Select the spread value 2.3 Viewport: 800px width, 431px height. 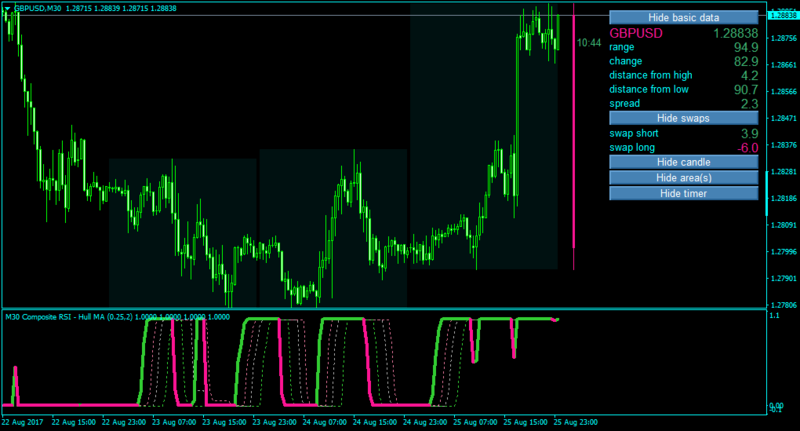(749, 104)
